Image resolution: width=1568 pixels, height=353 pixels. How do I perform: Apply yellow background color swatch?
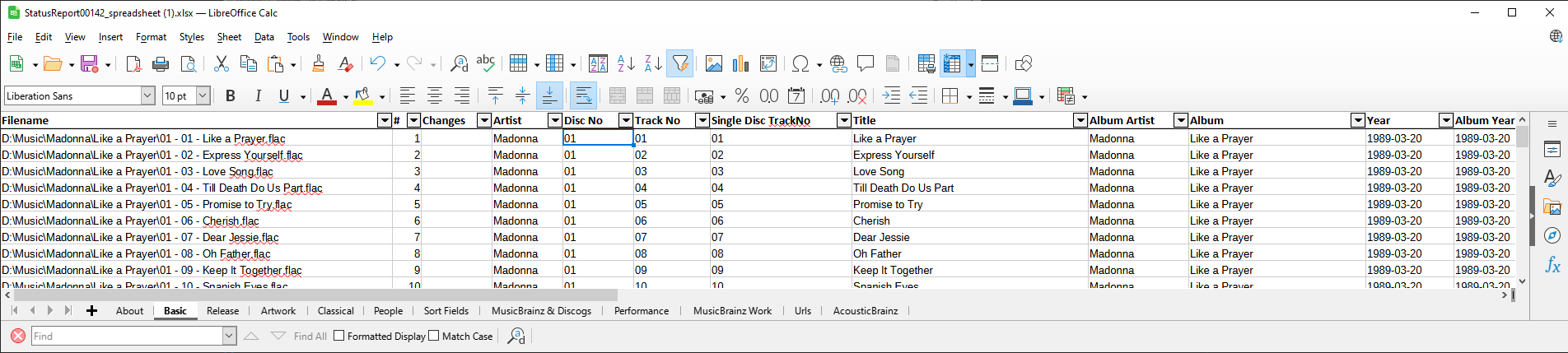(363, 96)
